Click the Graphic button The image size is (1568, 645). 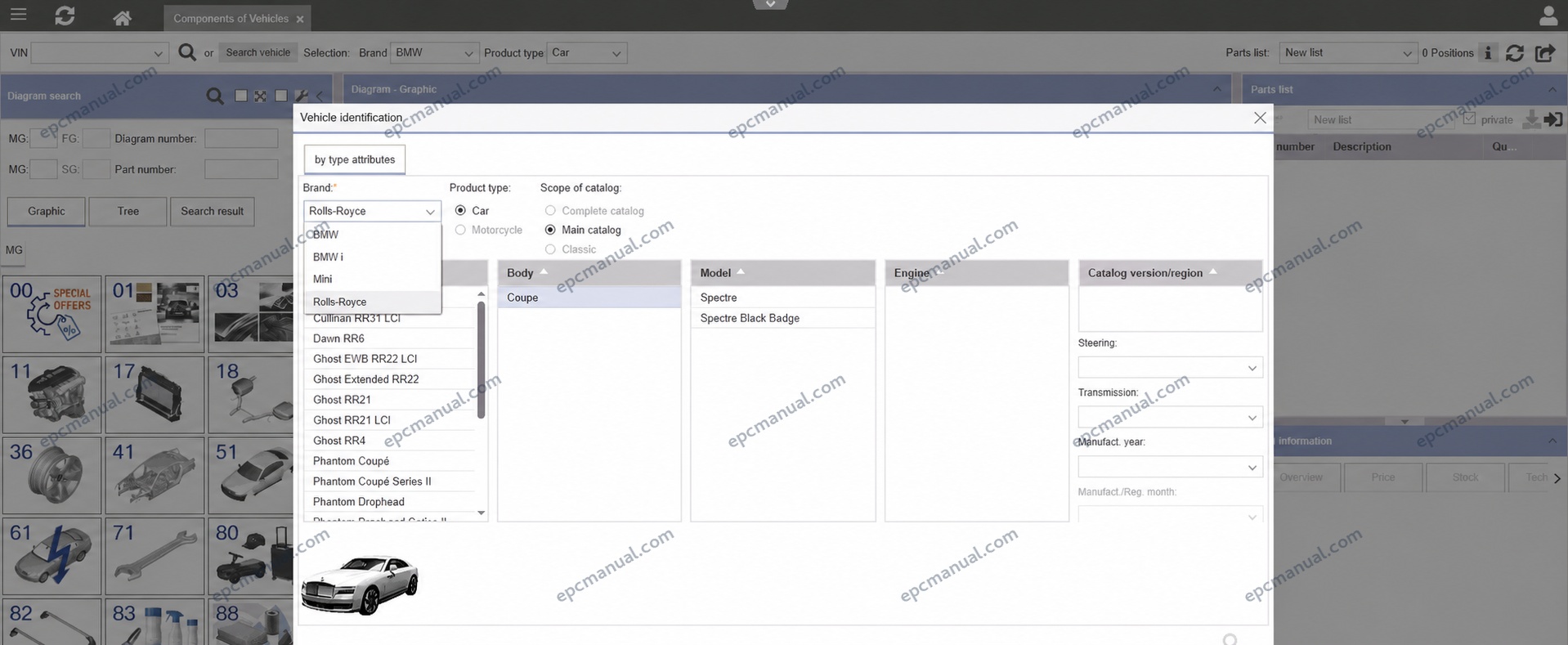(47, 212)
